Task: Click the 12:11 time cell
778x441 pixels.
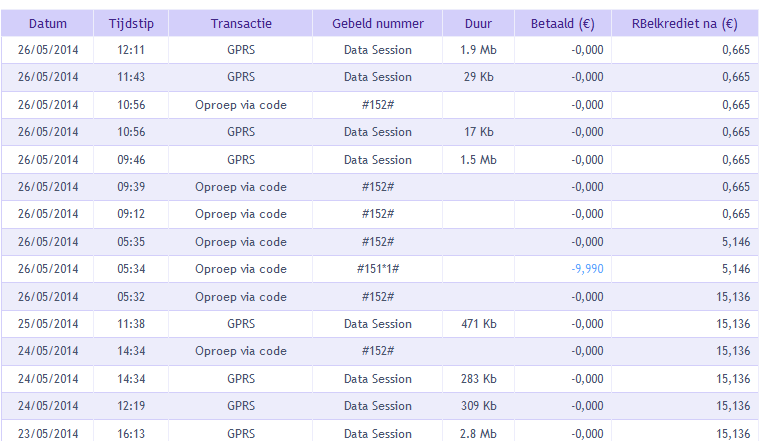Action: [x=130, y=49]
